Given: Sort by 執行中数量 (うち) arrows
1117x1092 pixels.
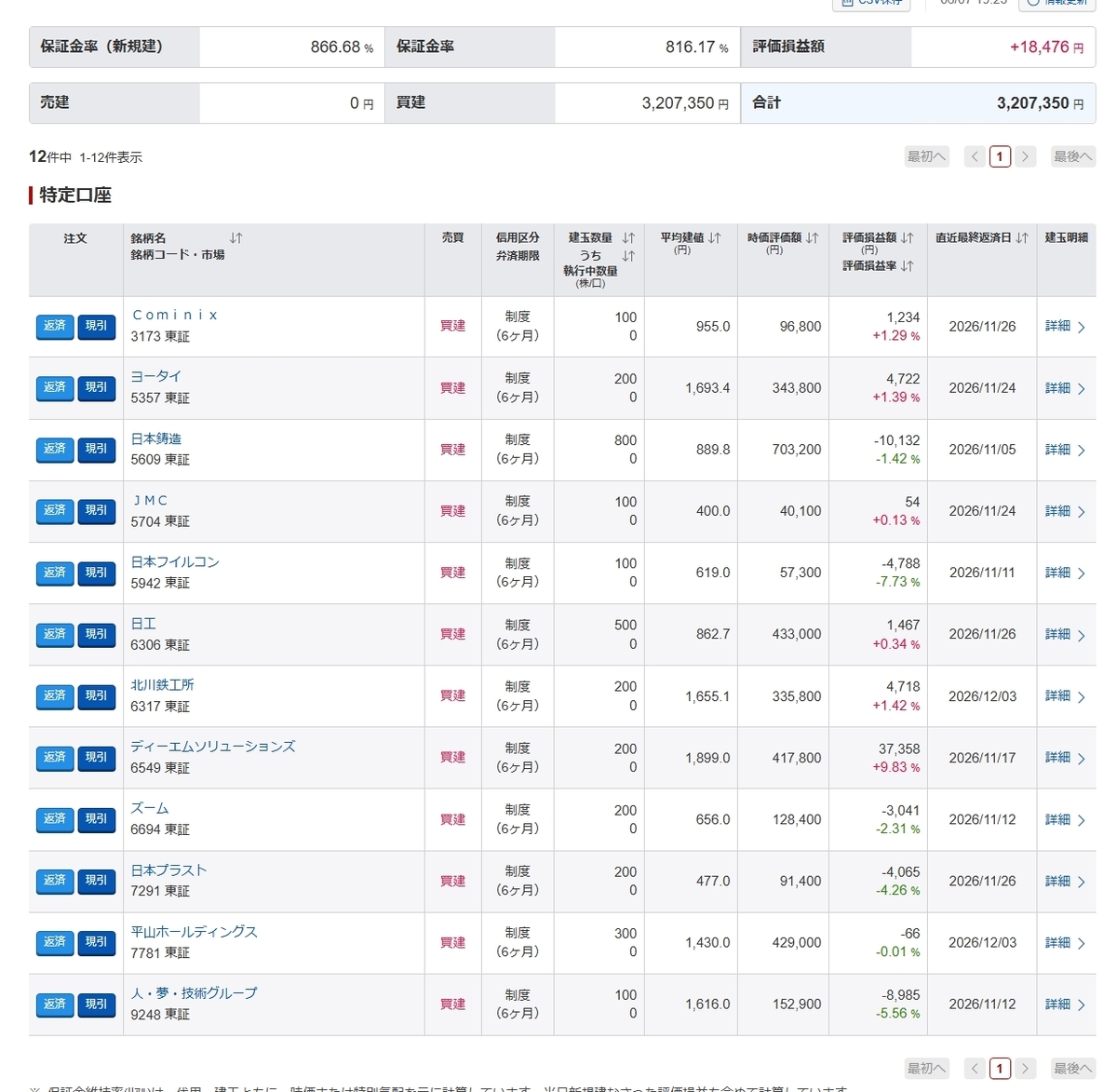Looking at the screenshot, I should tap(628, 256).
